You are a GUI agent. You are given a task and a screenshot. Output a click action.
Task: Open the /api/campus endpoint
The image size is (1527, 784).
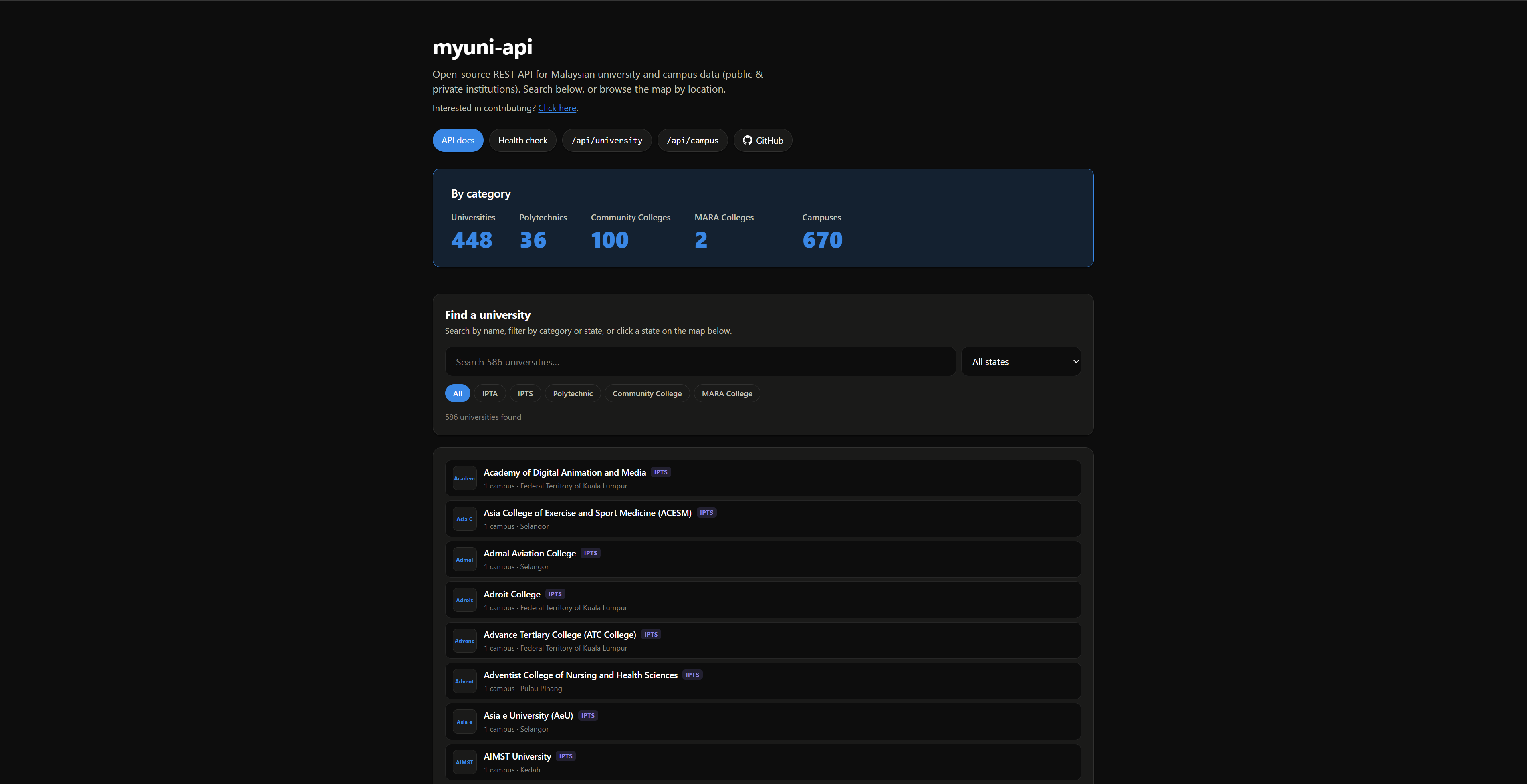692,141
